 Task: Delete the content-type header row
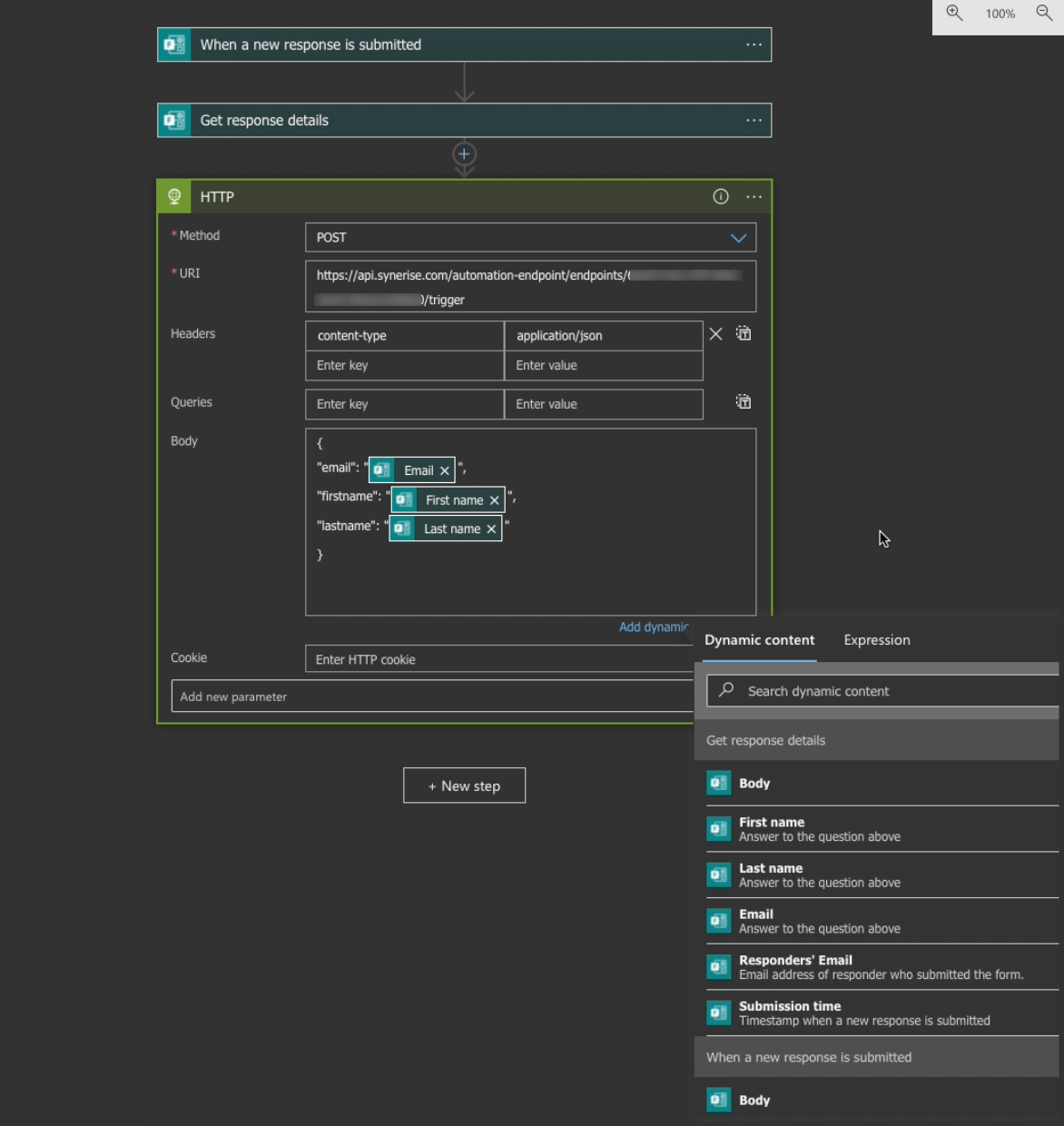(x=715, y=334)
